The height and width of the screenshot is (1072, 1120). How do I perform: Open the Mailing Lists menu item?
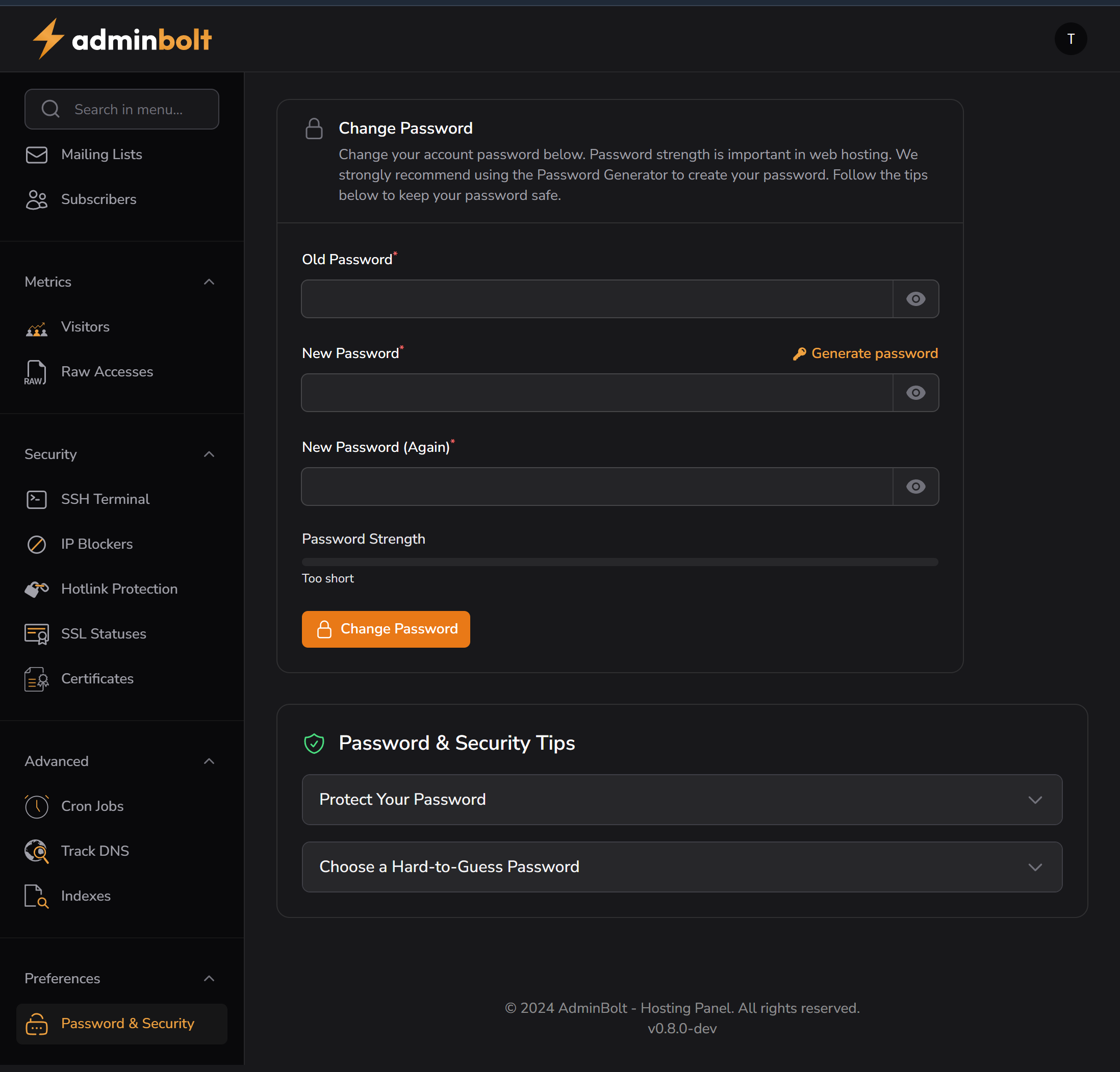pyautogui.click(x=101, y=155)
